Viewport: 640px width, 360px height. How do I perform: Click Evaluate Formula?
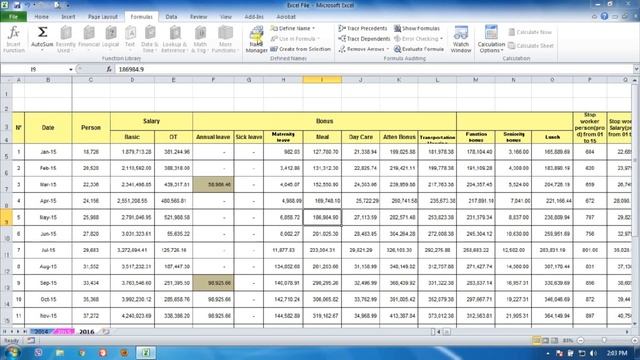(x=419, y=49)
